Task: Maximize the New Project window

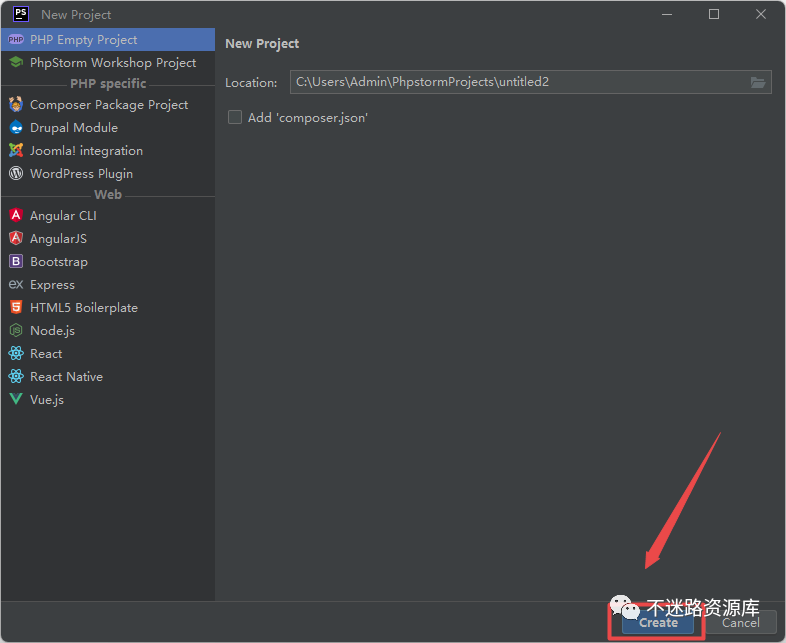Action: point(714,14)
